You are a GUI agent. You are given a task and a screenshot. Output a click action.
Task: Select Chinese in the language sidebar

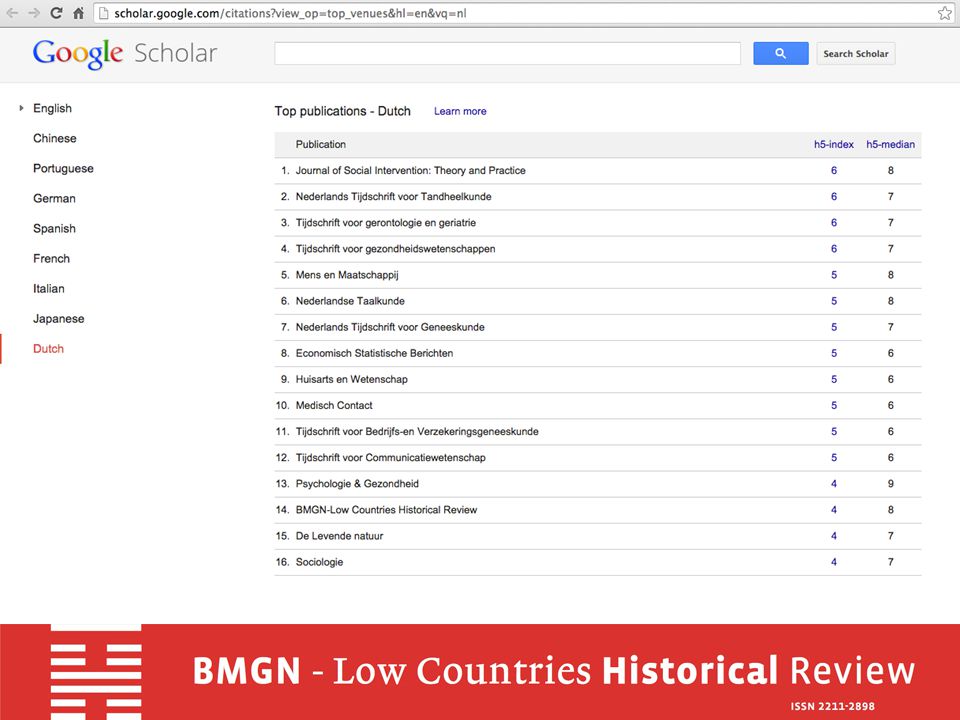point(54,138)
